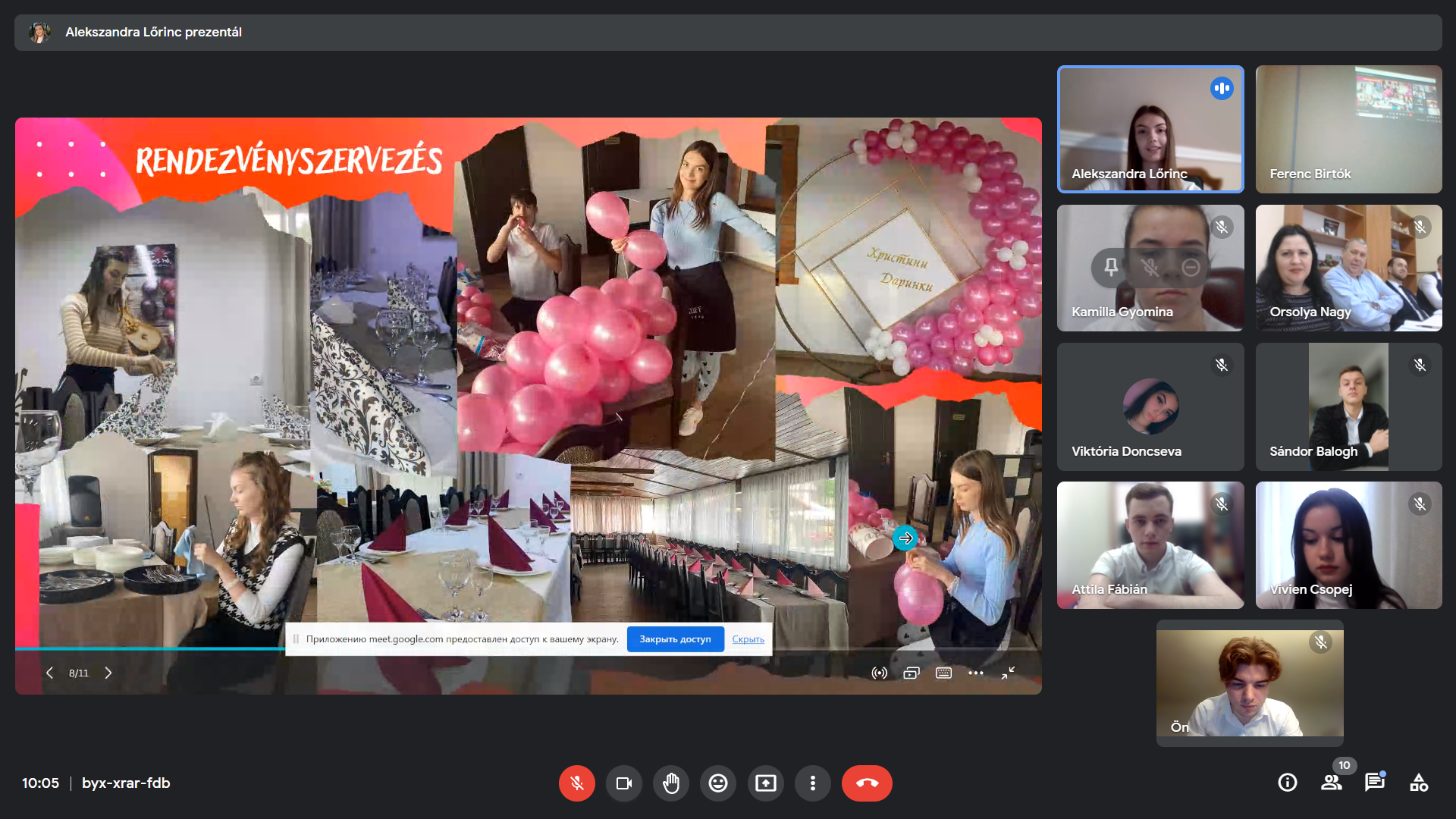
Task: Click Закрыть доступ button
Action: (675, 639)
